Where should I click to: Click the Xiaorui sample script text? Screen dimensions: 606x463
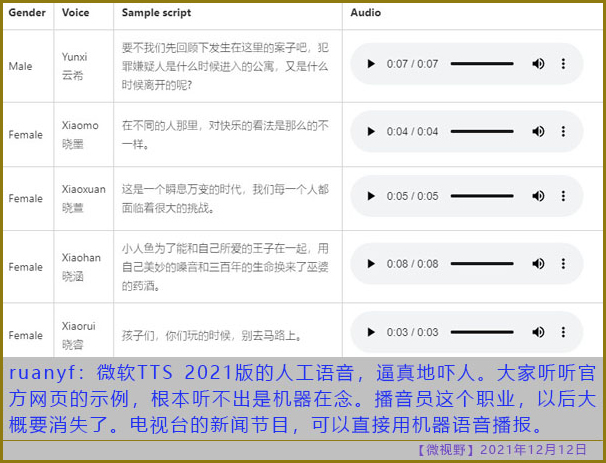212,335
